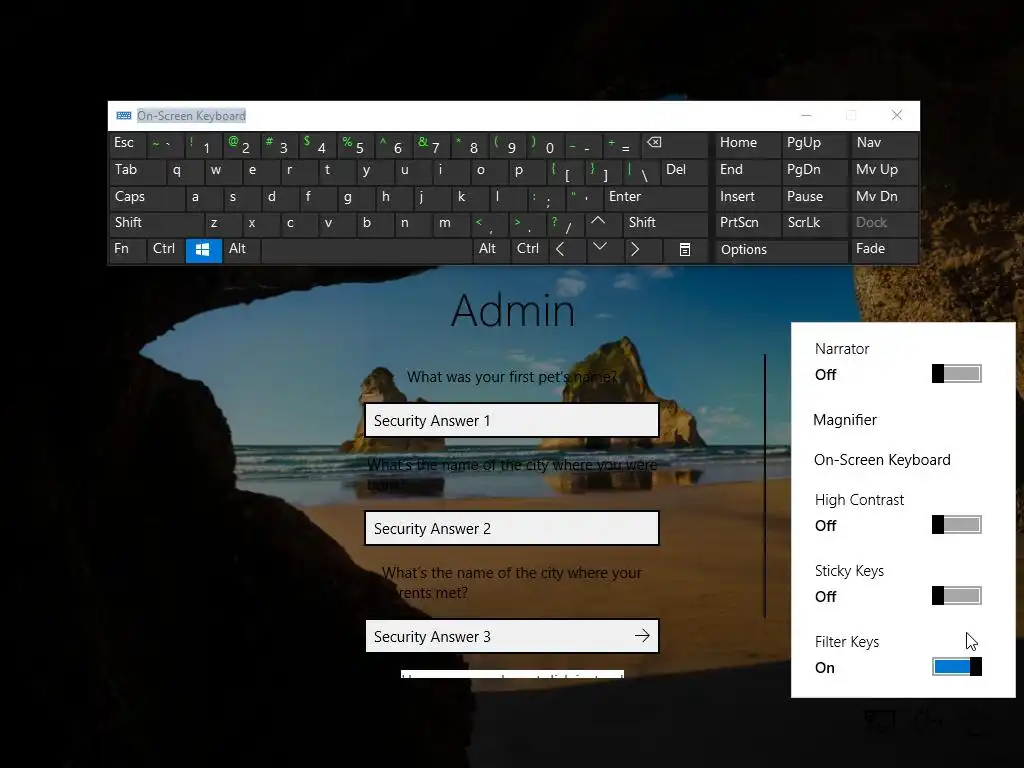The width and height of the screenshot is (1024, 768).
Task: Enable High Contrast toggle
Action: click(x=956, y=524)
